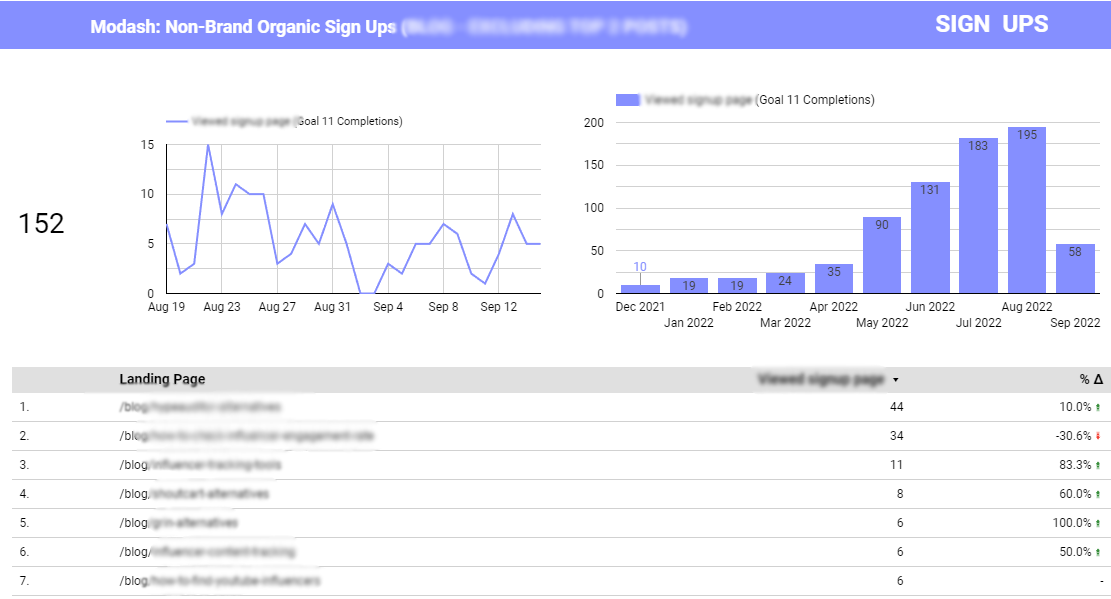The width and height of the screenshot is (1111, 599).
Task: Click row number 7 in the landing page table
Action: pyautogui.click(x=25, y=579)
